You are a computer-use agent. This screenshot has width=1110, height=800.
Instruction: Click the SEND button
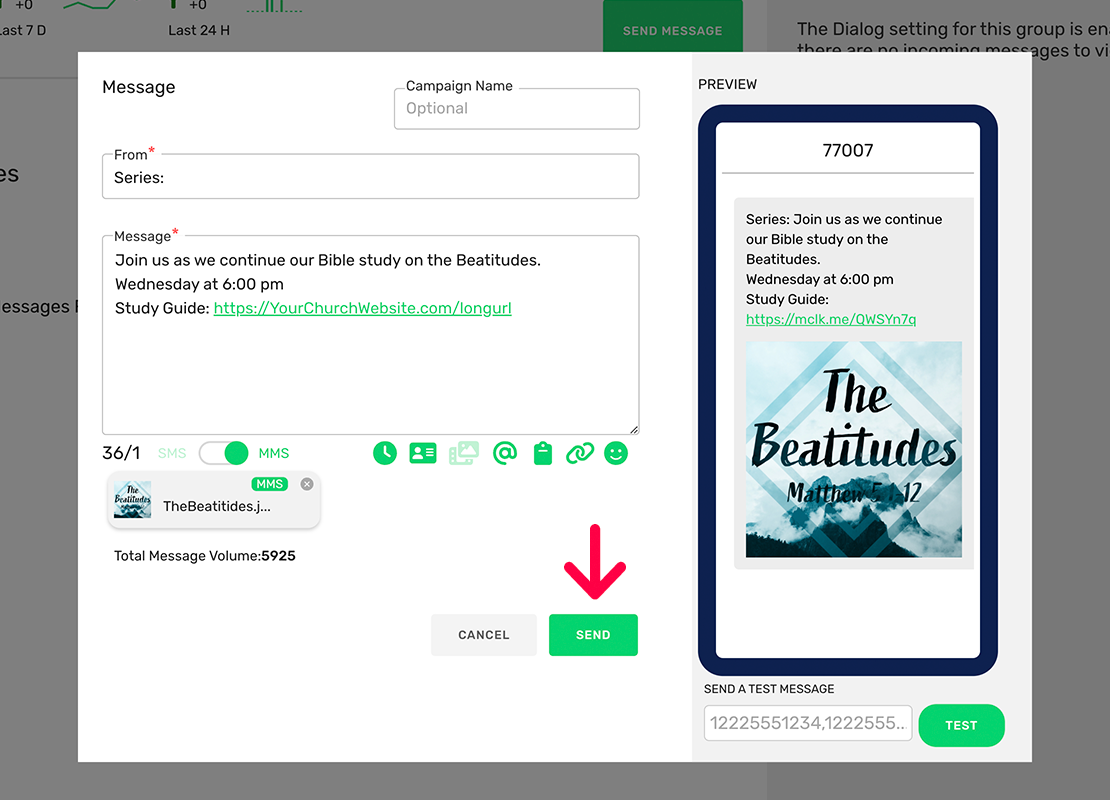[x=593, y=634]
